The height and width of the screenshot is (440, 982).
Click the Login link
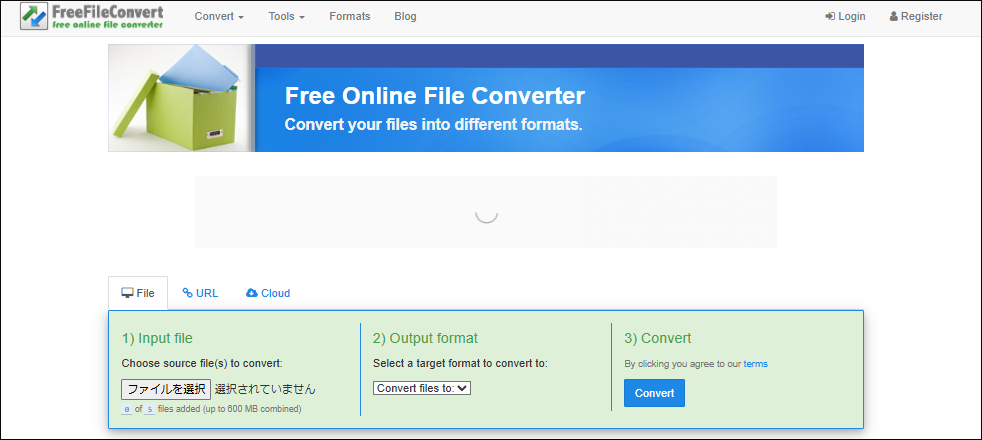point(845,16)
